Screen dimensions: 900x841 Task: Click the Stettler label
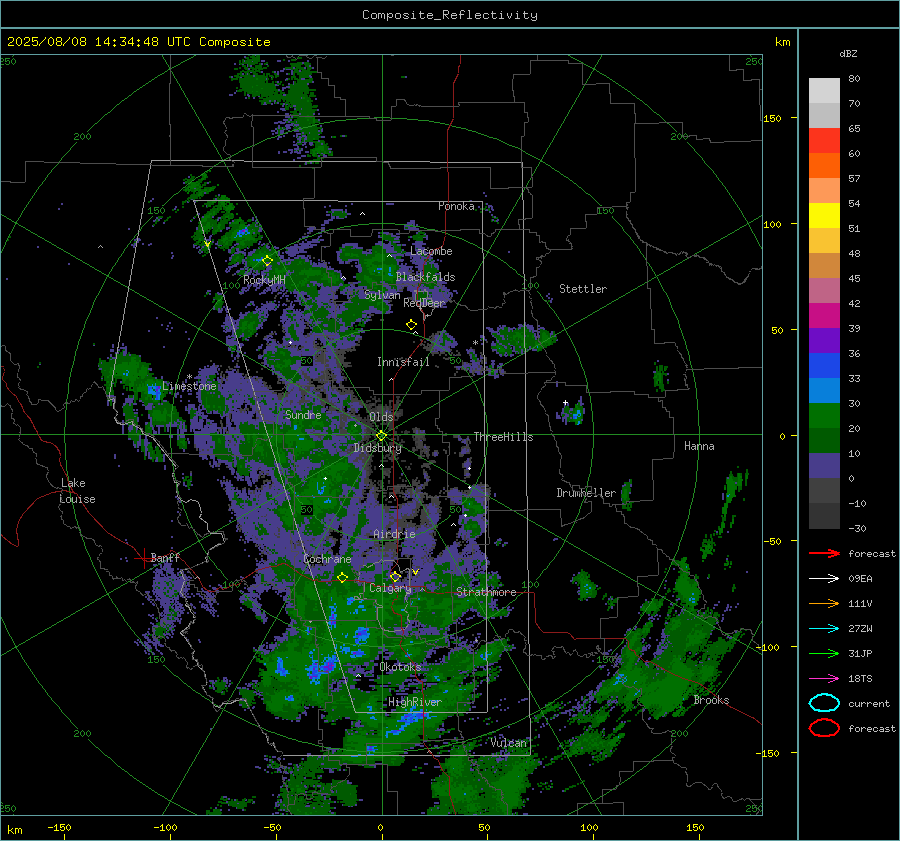(x=583, y=289)
